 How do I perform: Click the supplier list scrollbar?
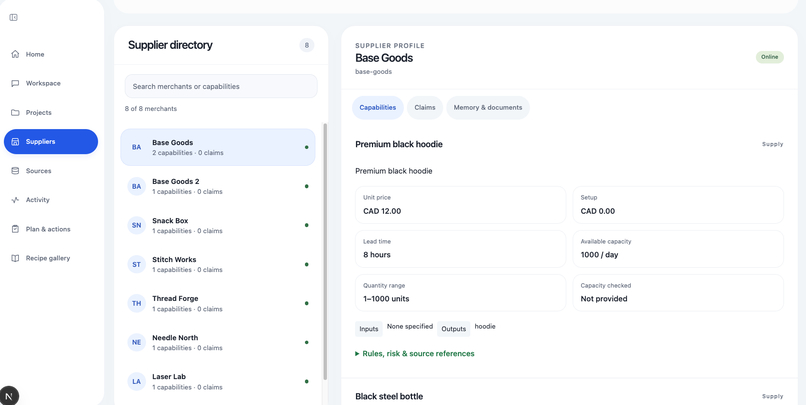[324, 252]
